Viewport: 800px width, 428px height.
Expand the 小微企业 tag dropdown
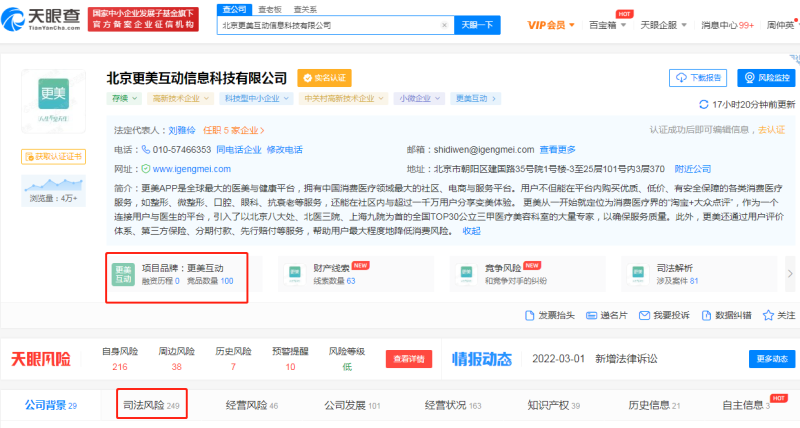point(419,98)
